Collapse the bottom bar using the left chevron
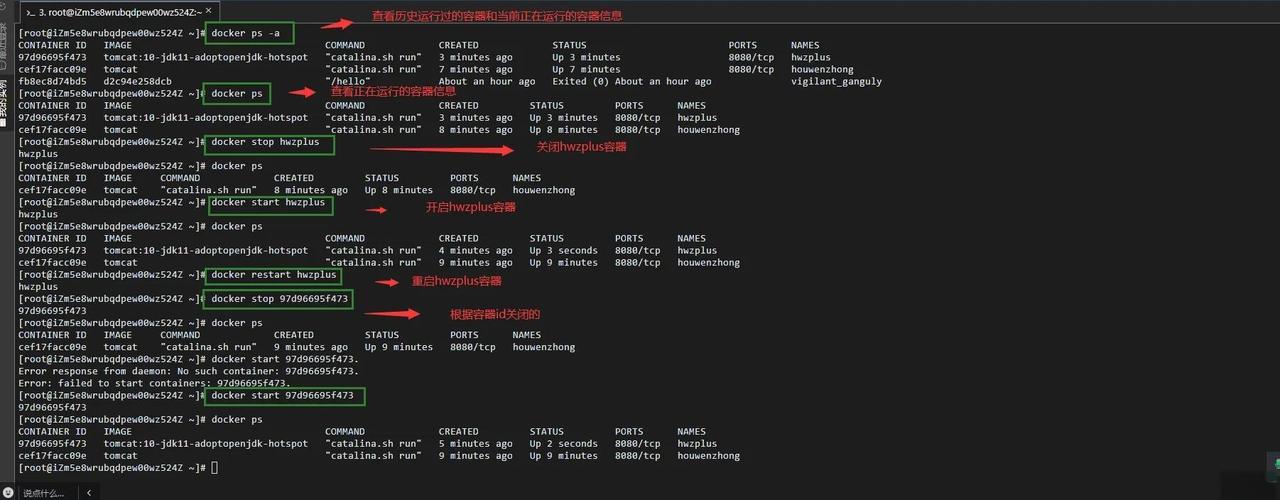 [x=89, y=492]
